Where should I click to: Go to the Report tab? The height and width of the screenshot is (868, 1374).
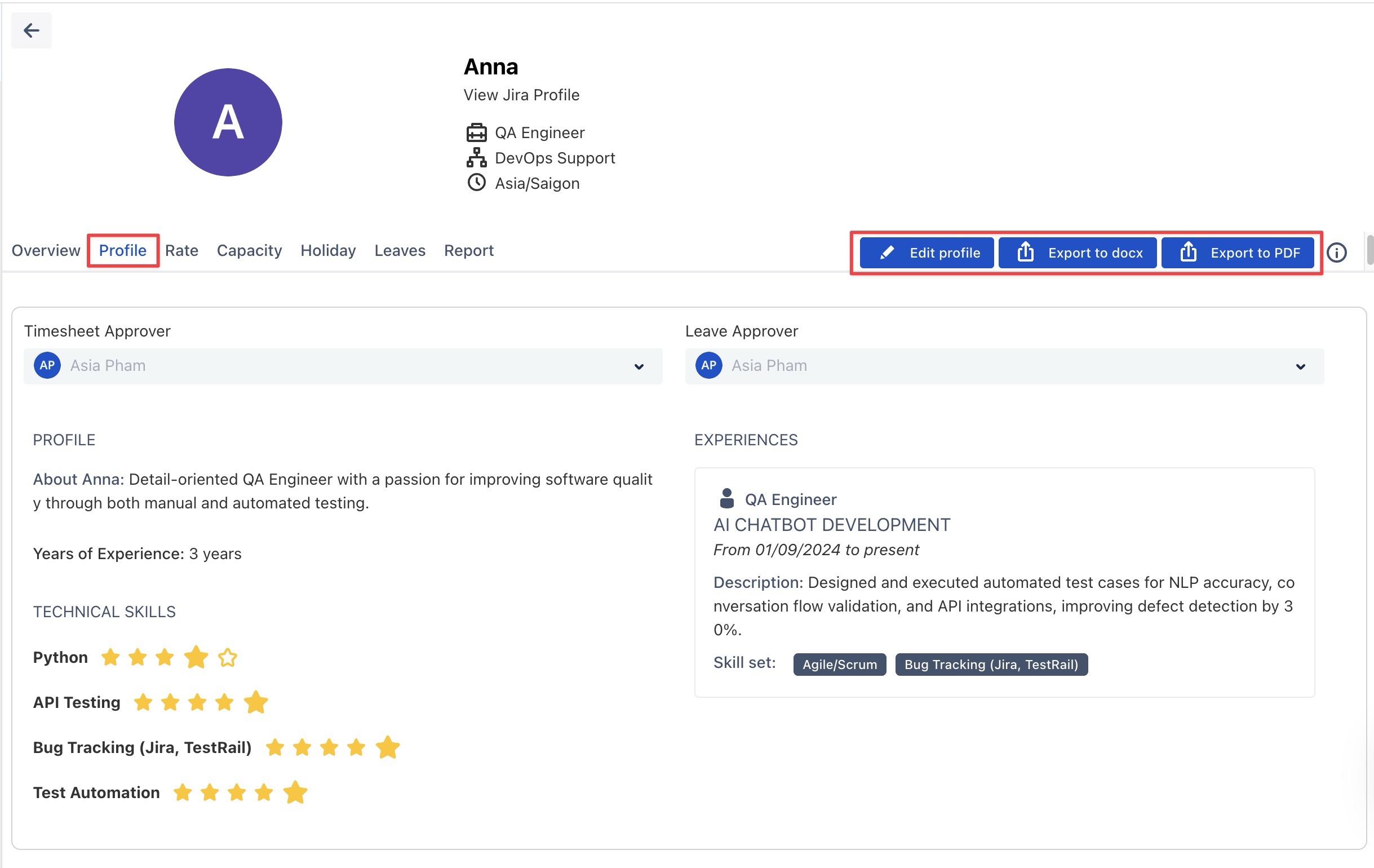pyautogui.click(x=468, y=250)
